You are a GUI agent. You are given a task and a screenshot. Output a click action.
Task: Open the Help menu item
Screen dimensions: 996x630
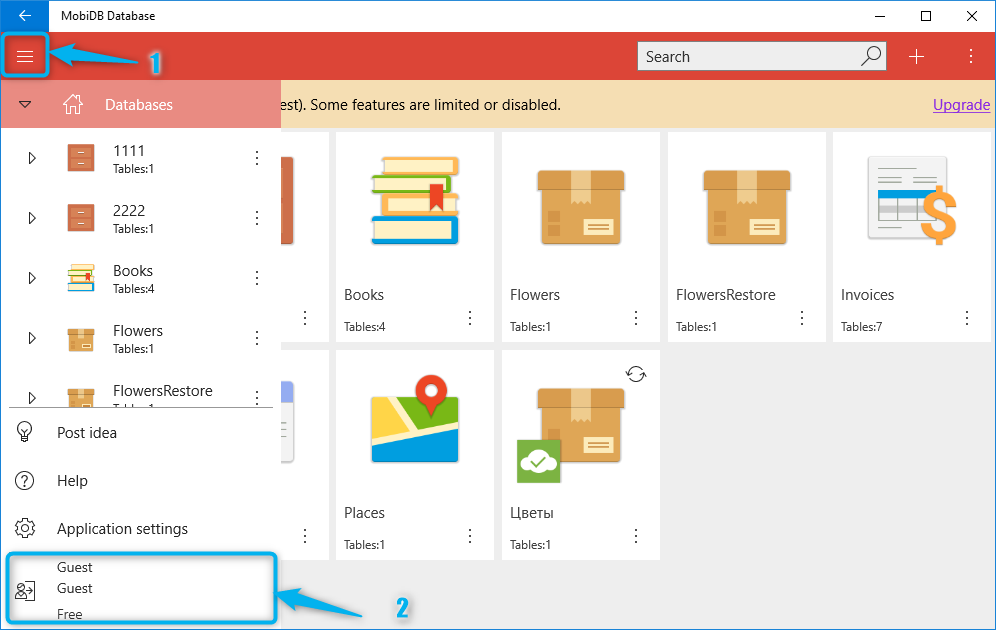click(140, 481)
